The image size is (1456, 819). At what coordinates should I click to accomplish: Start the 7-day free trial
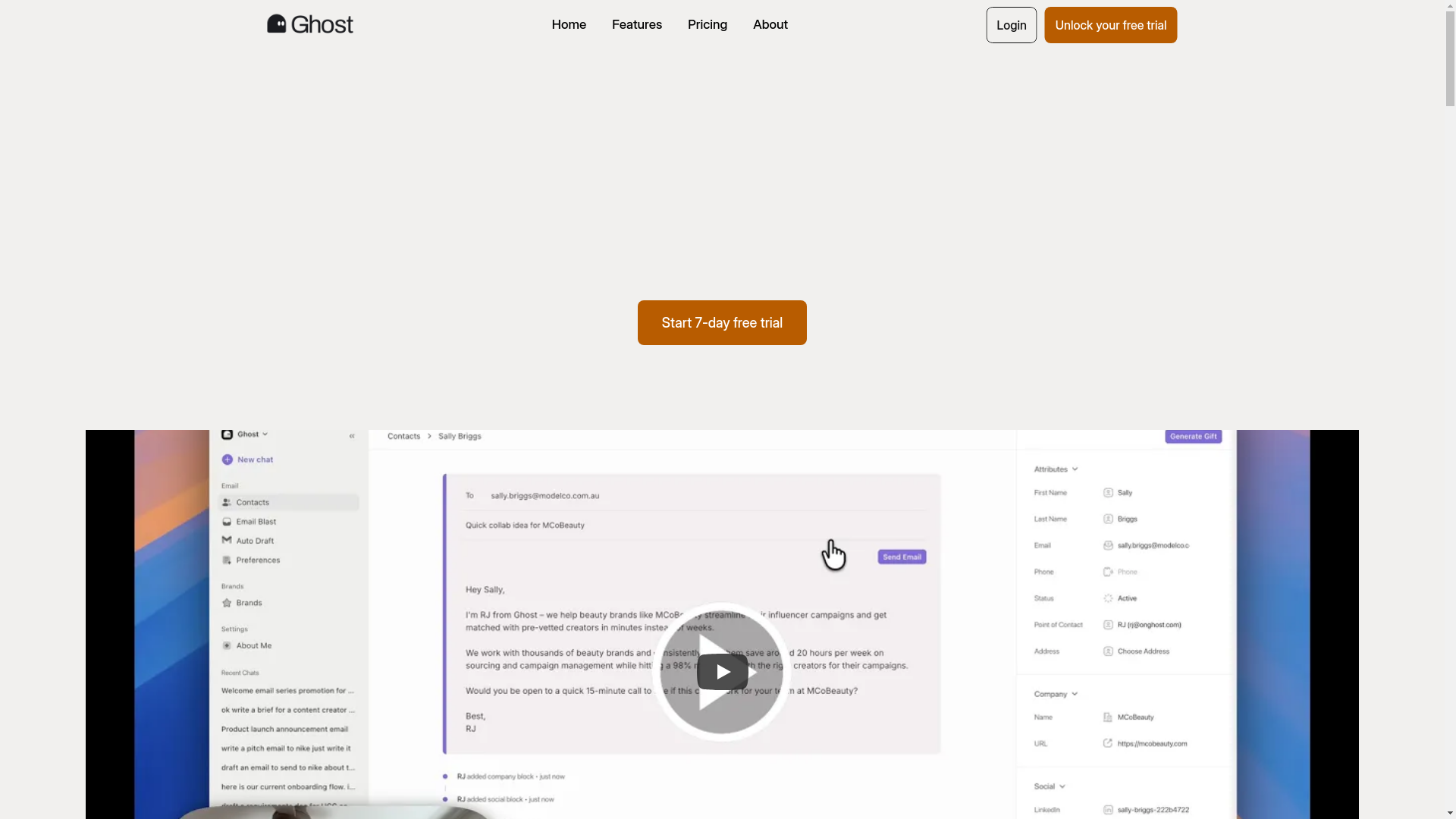pos(722,322)
